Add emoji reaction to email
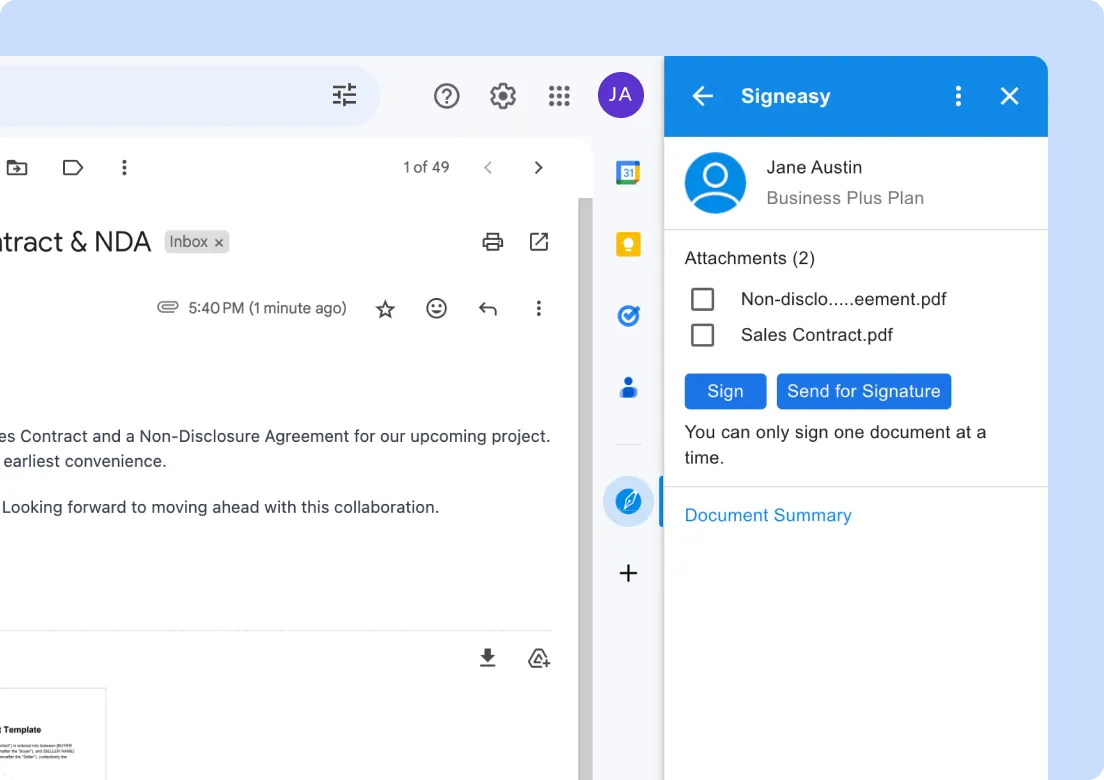The height and width of the screenshot is (780, 1104). [x=437, y=308]
